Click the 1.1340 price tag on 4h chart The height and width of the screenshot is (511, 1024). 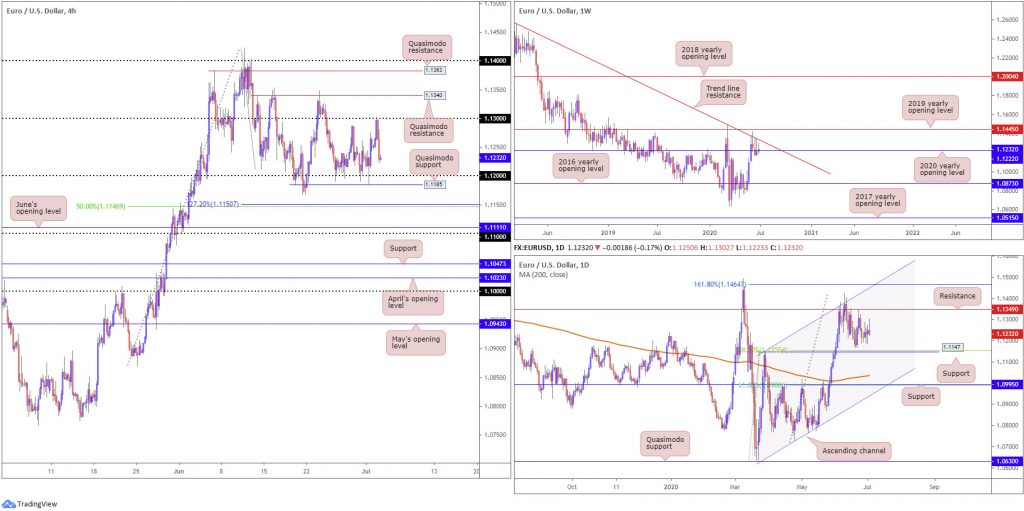pyautogui.click(x=433, y=95)
